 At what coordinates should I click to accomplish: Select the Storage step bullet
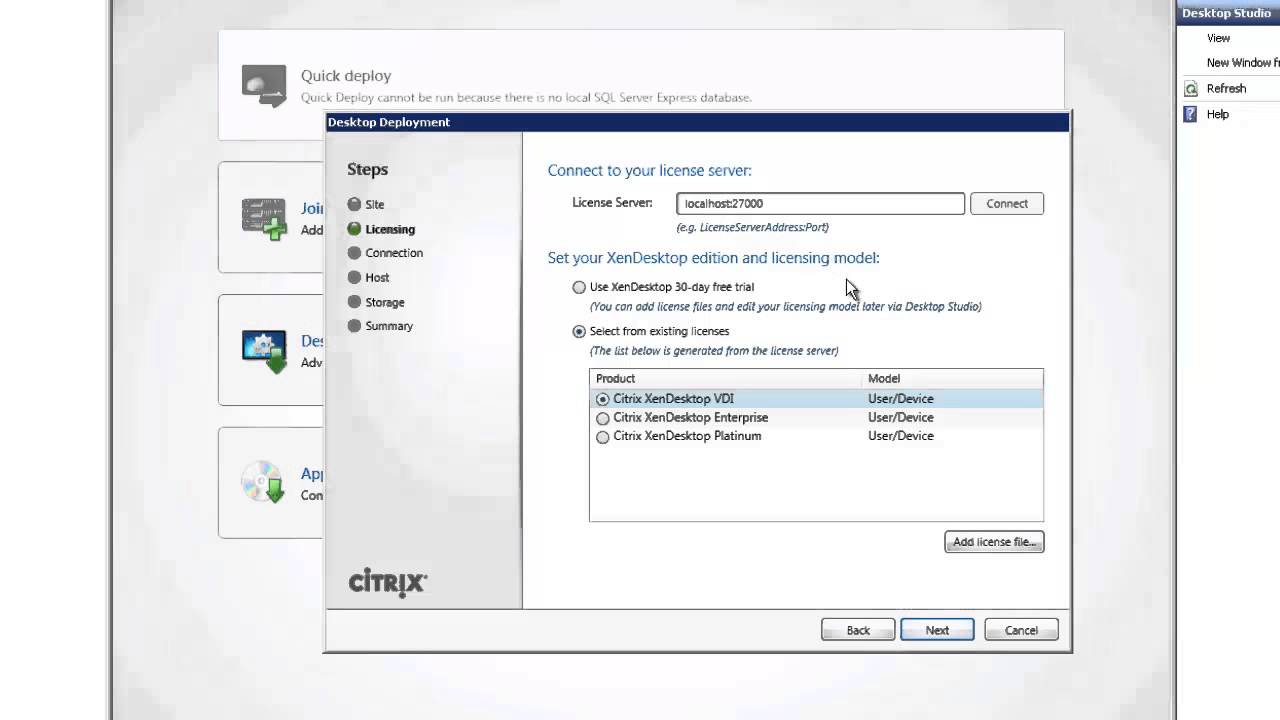[x=354, y=302]
